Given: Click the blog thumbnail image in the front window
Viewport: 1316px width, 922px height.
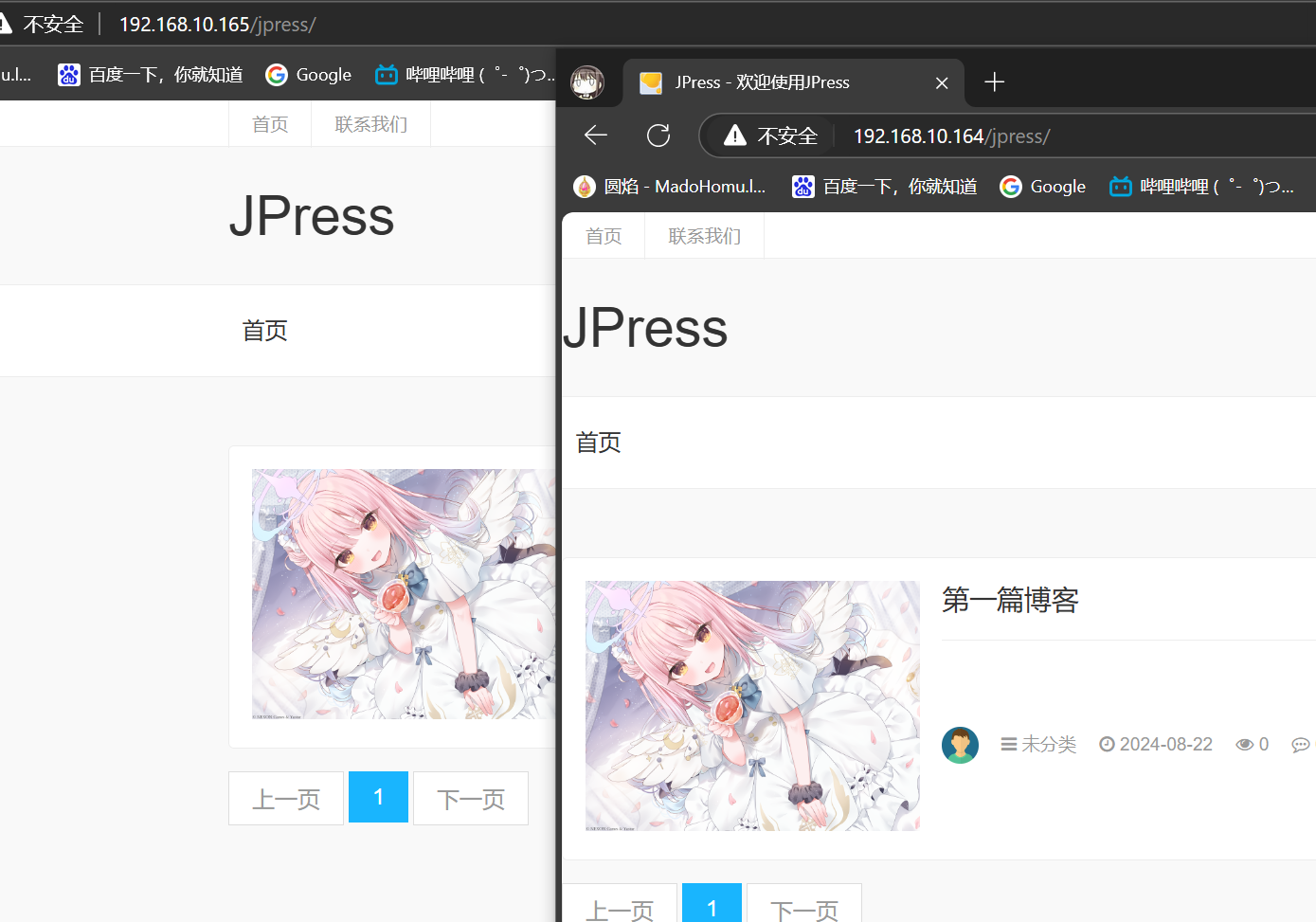Looking at the screenshot, I should coord(752,706).
